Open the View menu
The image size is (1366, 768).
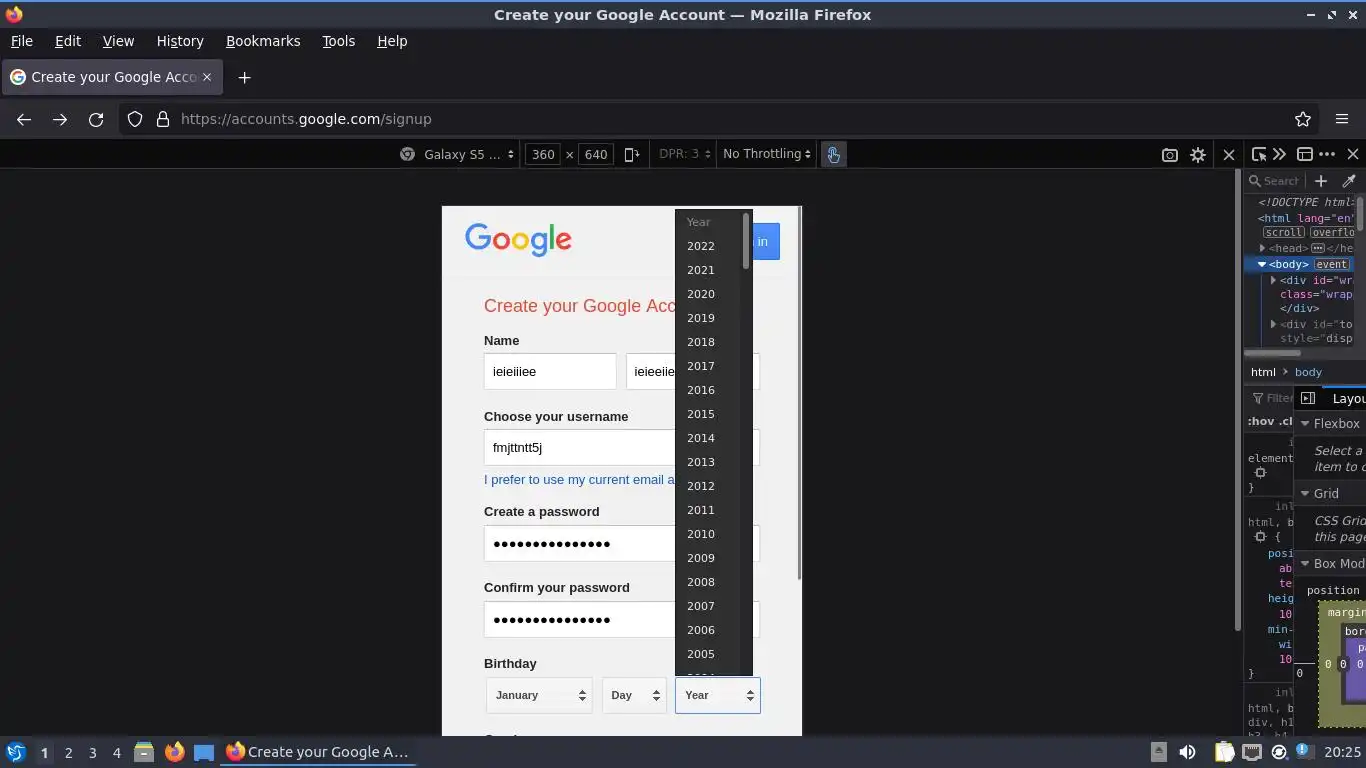(x=118, y=41)
